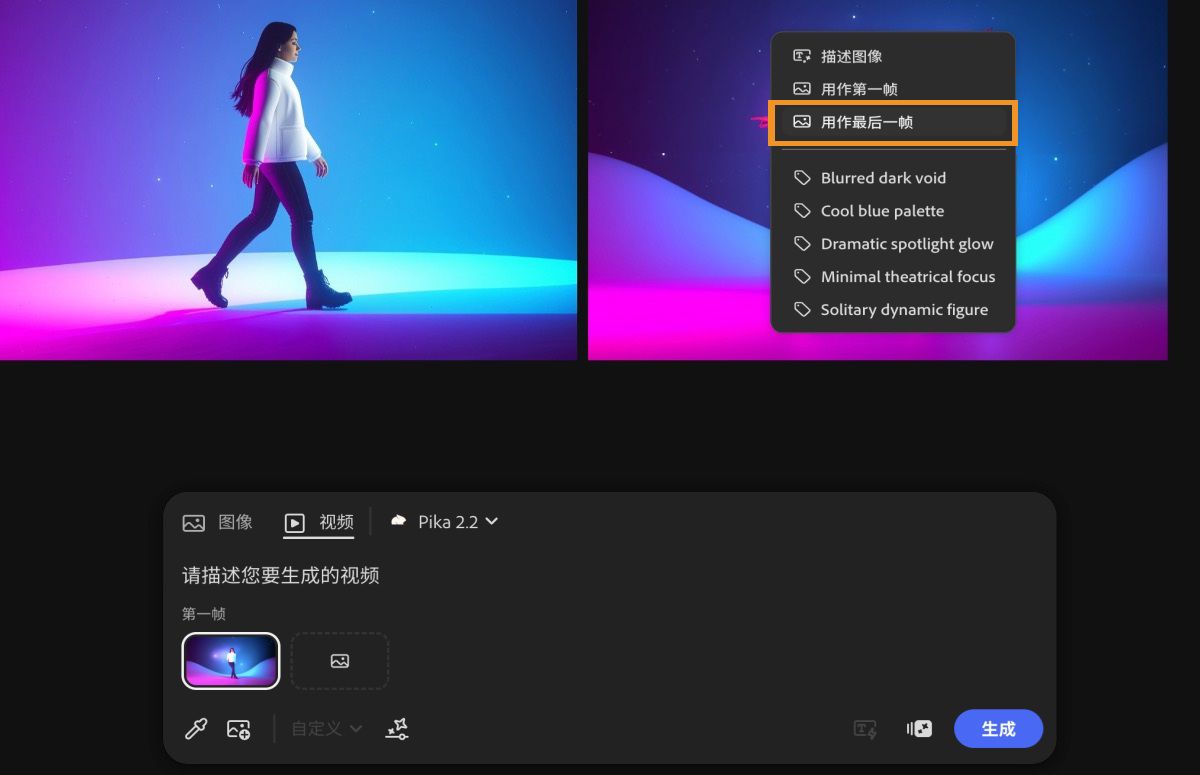
Task: Switch to the 图像 tab
Action: (x=218, y=522)
